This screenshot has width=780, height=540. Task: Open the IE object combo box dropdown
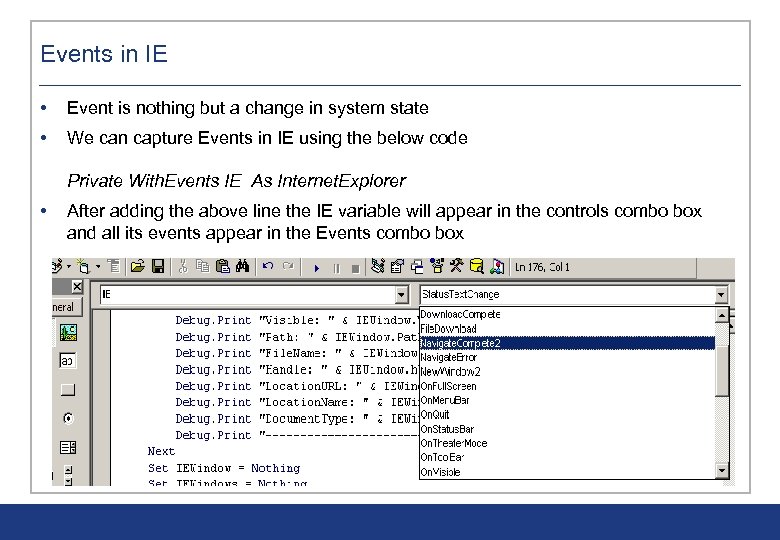[x=401, y=295]
